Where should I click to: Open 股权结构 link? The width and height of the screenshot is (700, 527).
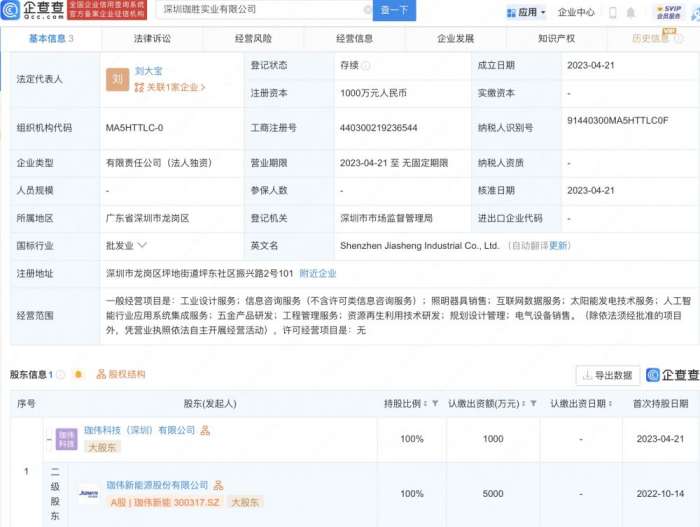[x=121, y=374]
